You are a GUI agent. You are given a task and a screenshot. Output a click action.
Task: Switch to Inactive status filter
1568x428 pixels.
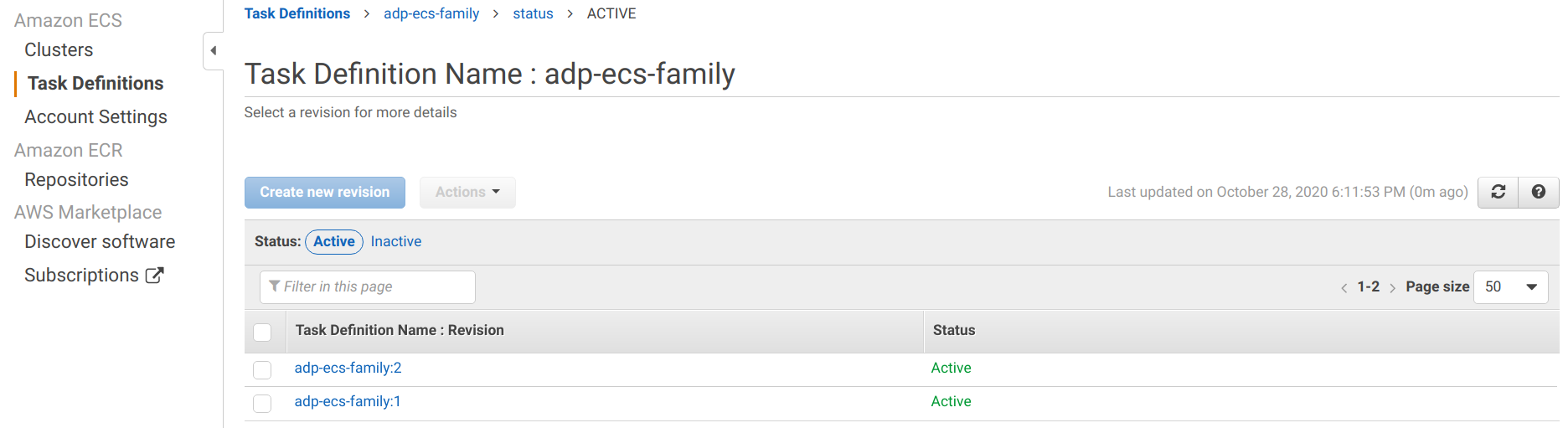tap(396, 241)
